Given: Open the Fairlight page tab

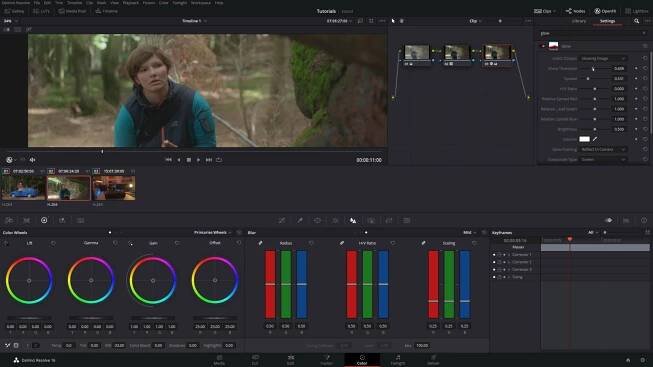Looking at the screenshot, I should pos(398,360).
